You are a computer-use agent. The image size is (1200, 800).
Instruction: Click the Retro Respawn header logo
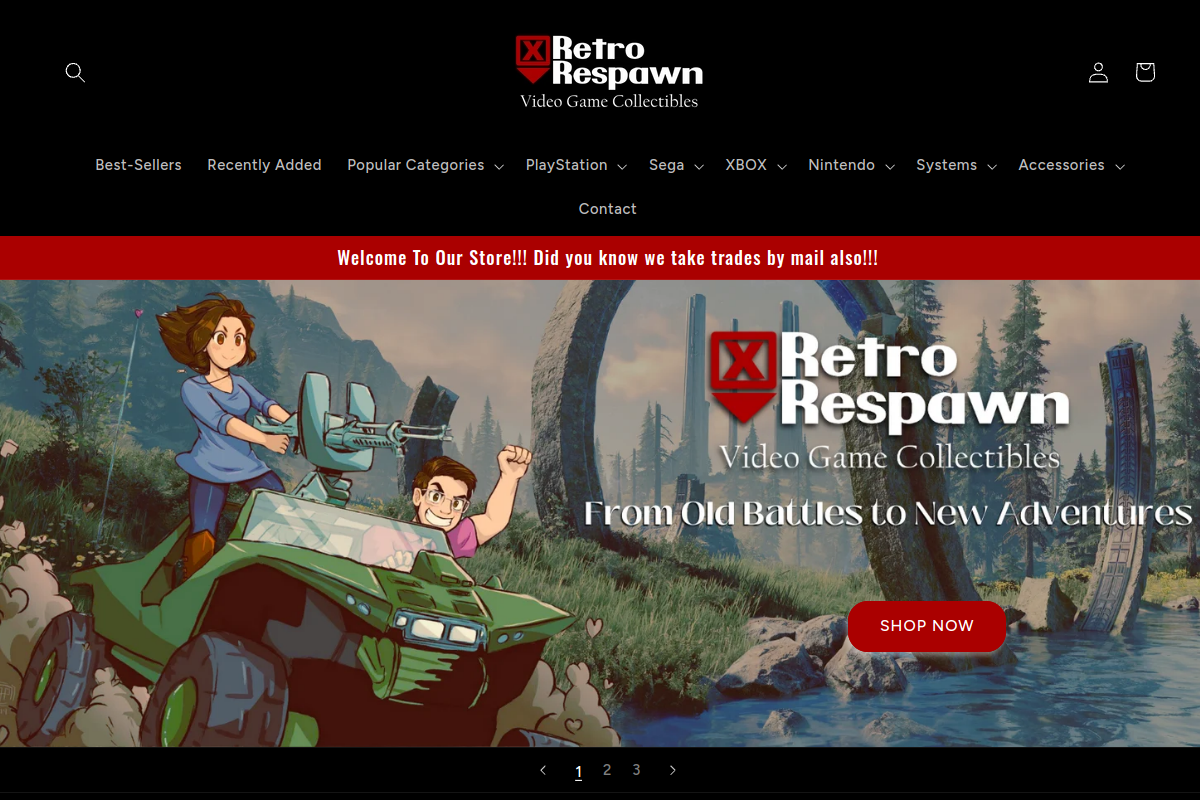(x=609, y=72)
